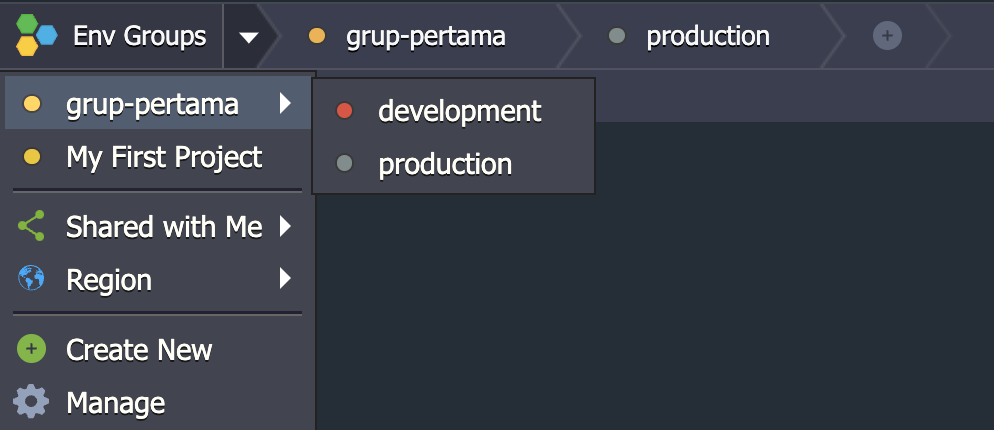Click the plus icon in the breadcrumb bar
The height and width of the screenshot is (430, 994).
click(x=887, y=36)
